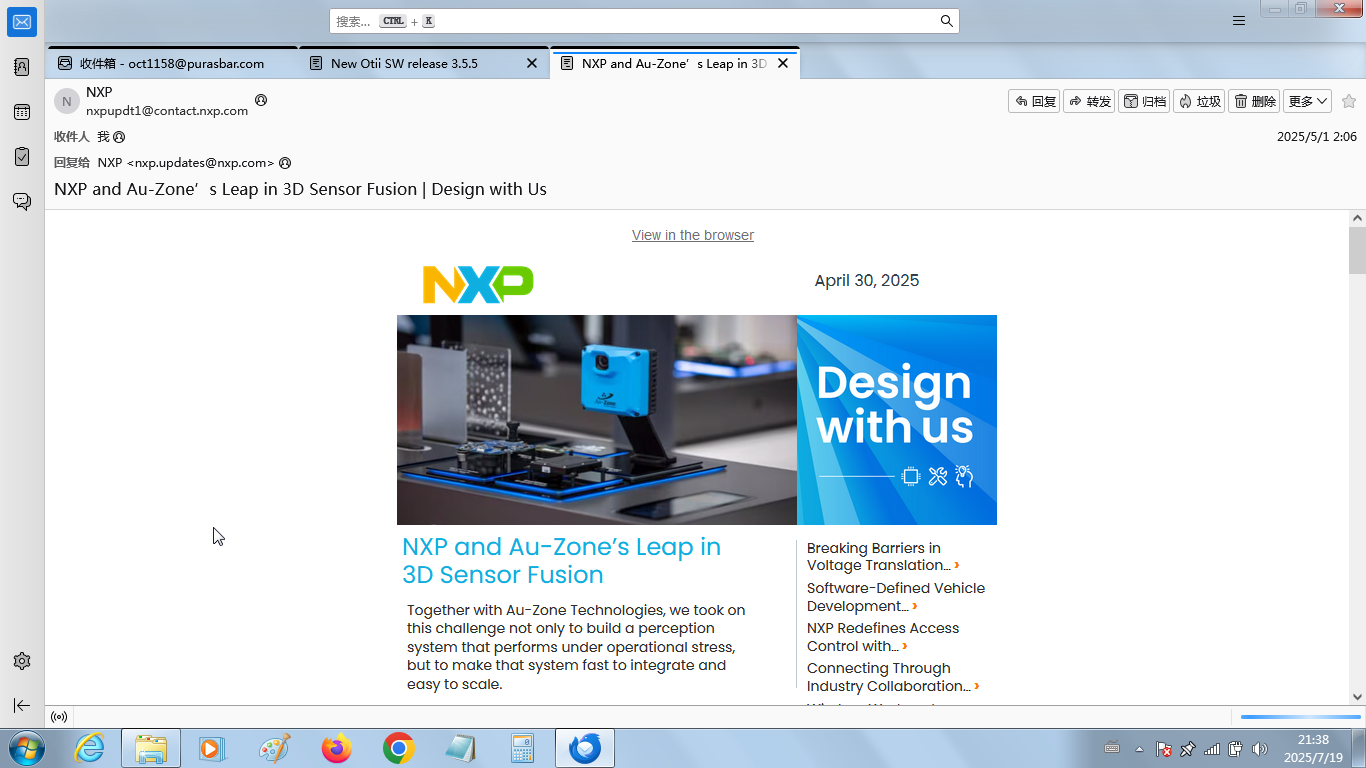Delete the message with 删除
The width and height of the screenshot is (1366, 768).
[x=1254, y=101]
